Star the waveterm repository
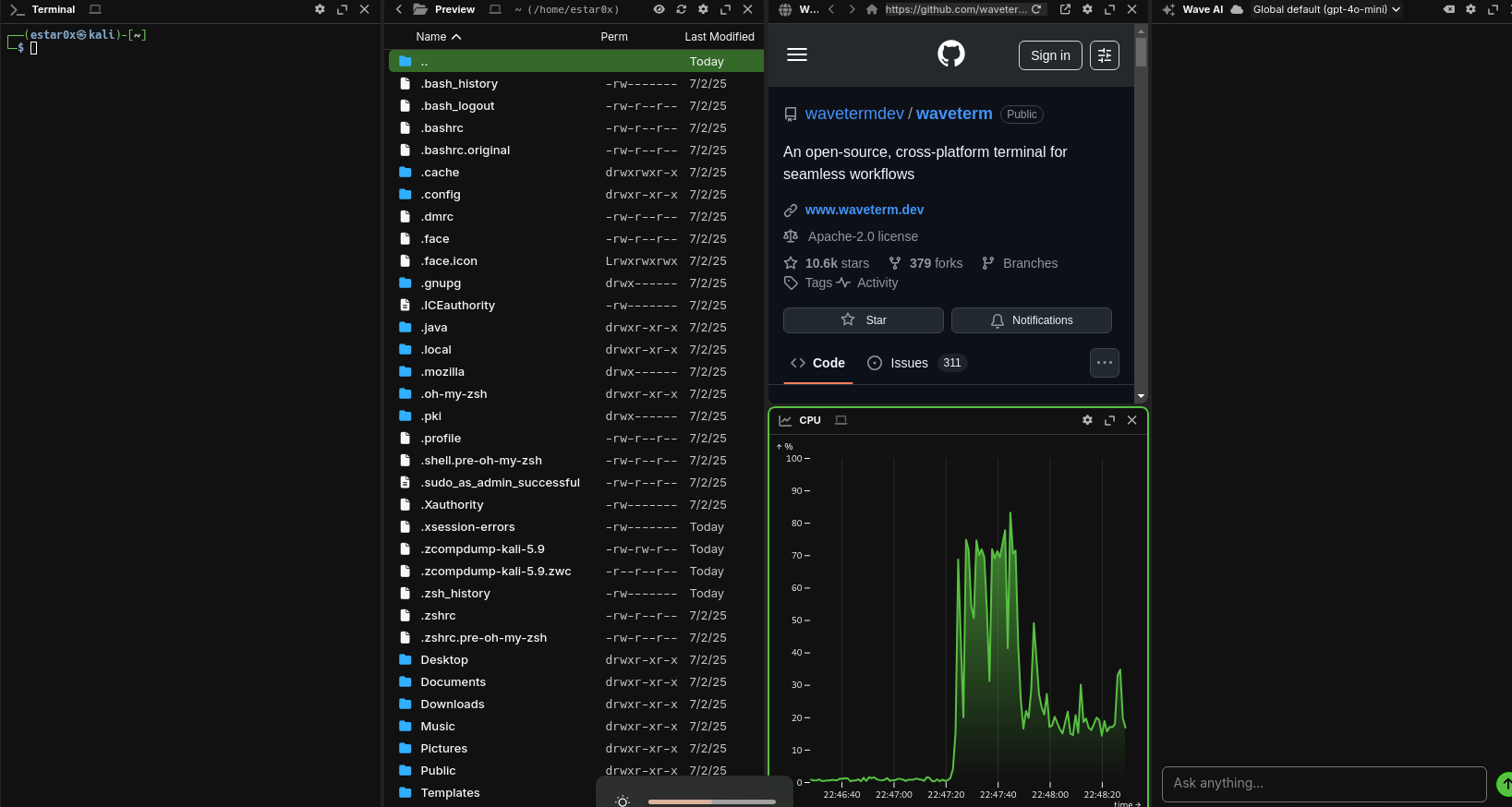 (x=863, y=320)
